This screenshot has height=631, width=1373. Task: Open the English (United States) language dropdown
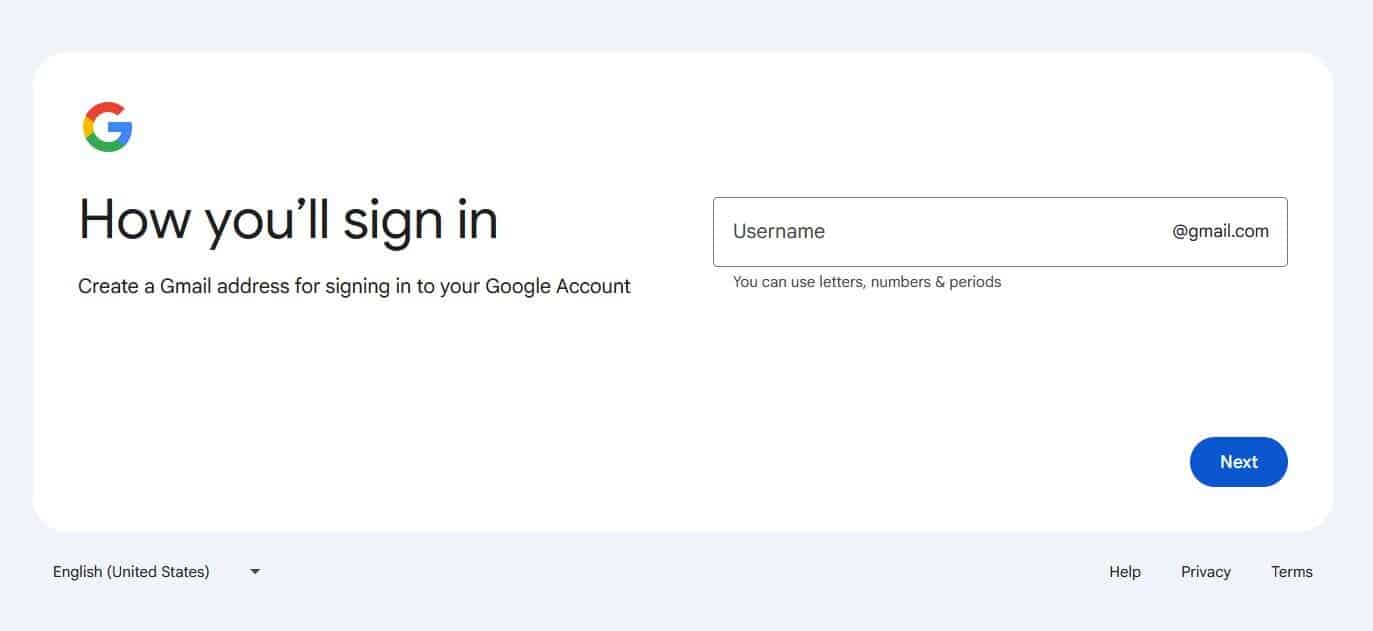pos(131,572)
